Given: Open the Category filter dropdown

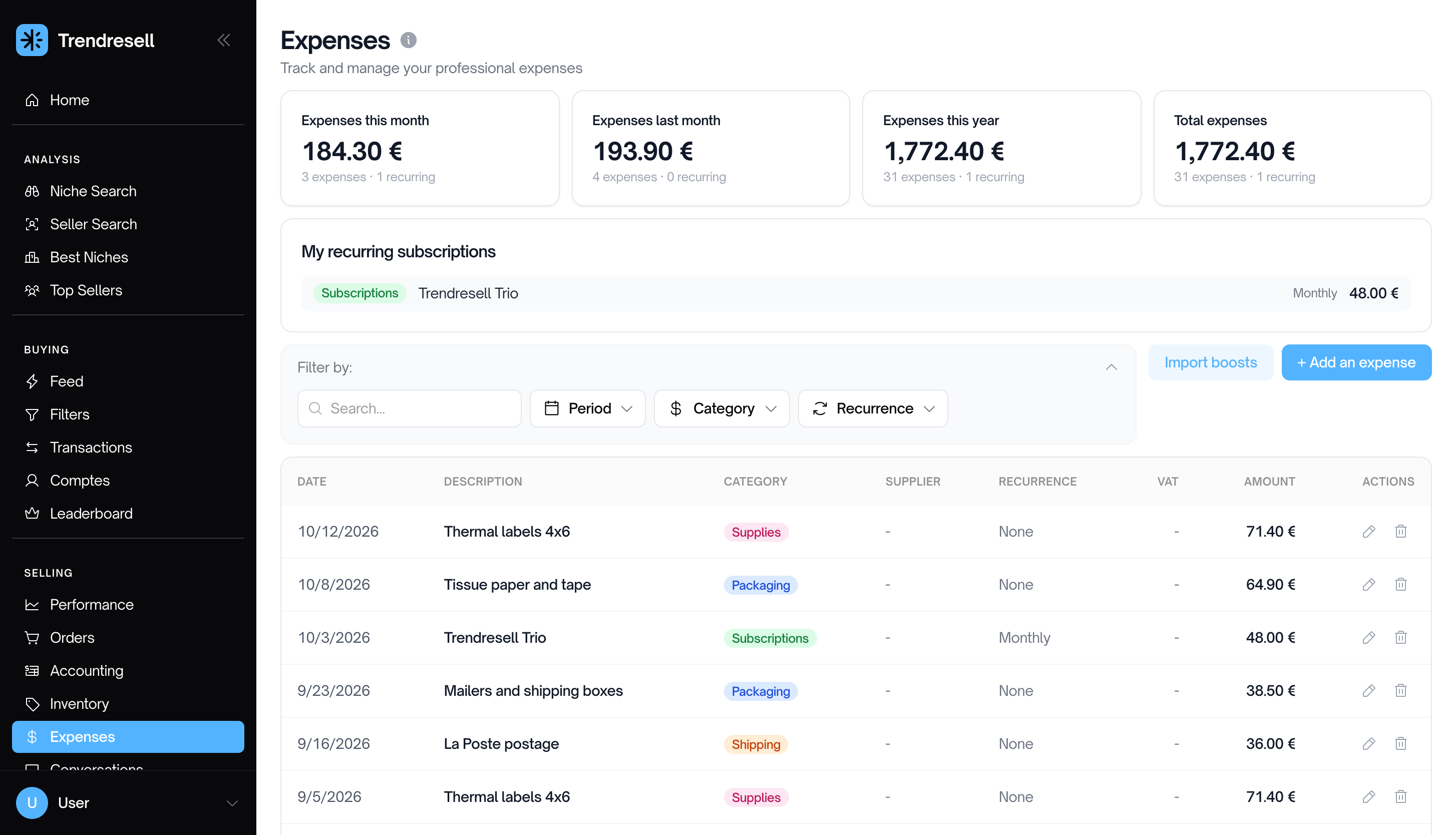Looking at the screenshot, I should click(x=721, y=408).
